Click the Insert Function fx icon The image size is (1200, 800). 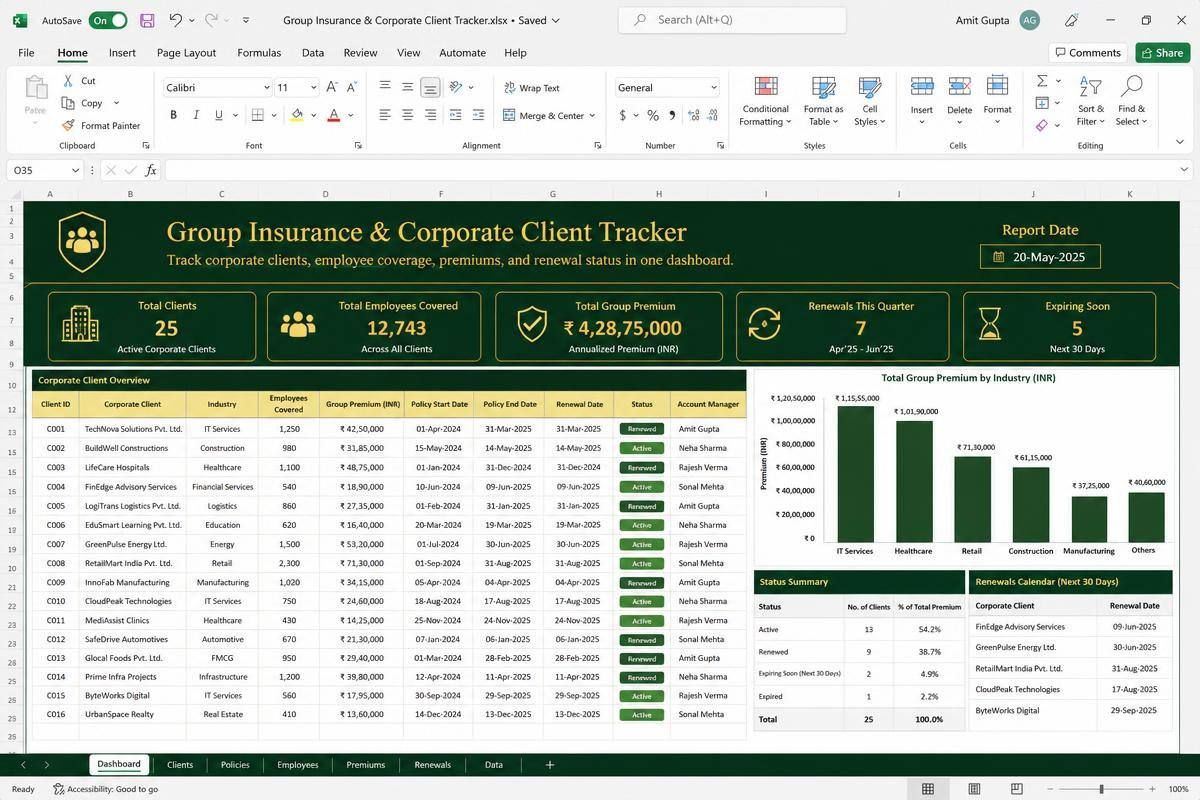coord(151,171)
